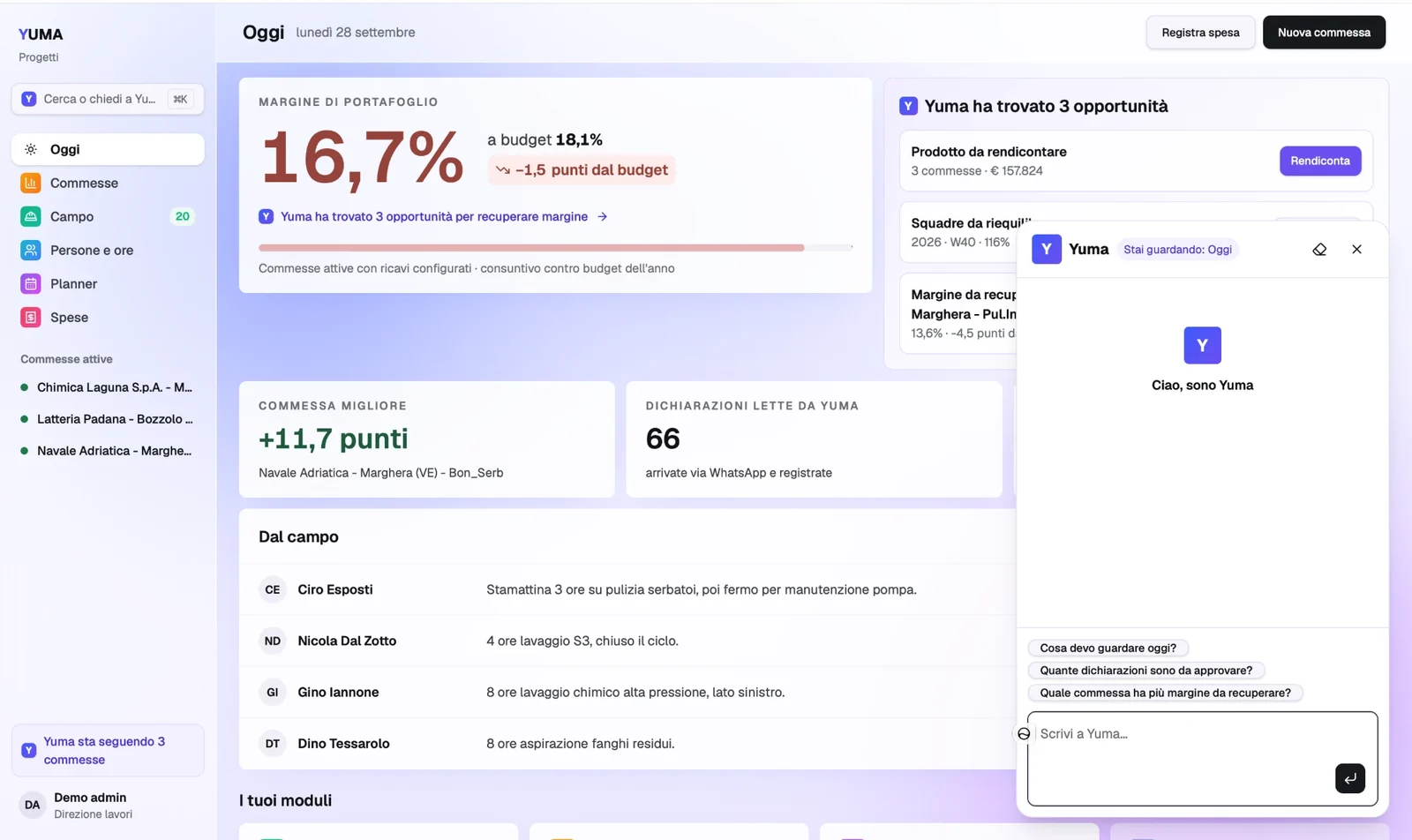Open link Yuma ha trovato 3 opportunità per recuperare margine
The width and height of the screenshot is (1412, 840).
[x=434, y=216]
